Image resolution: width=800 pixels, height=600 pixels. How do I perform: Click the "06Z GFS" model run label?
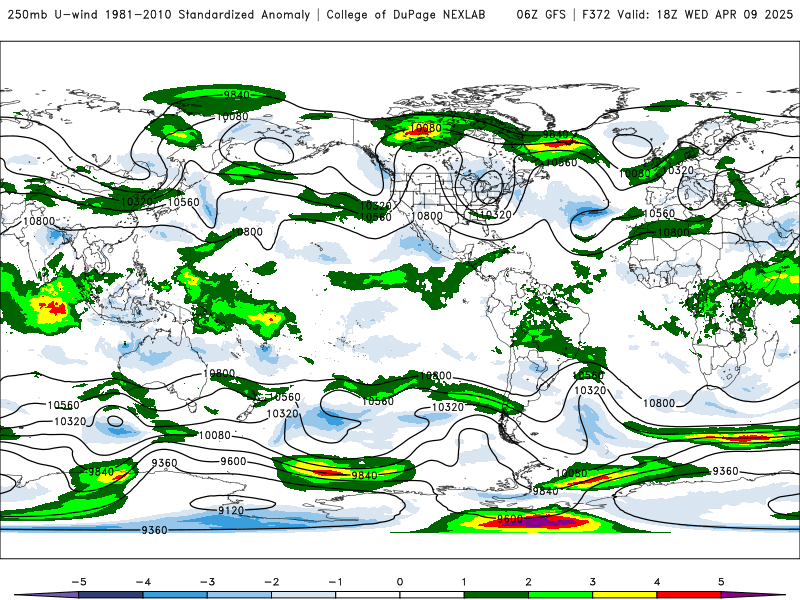[541, 14]
